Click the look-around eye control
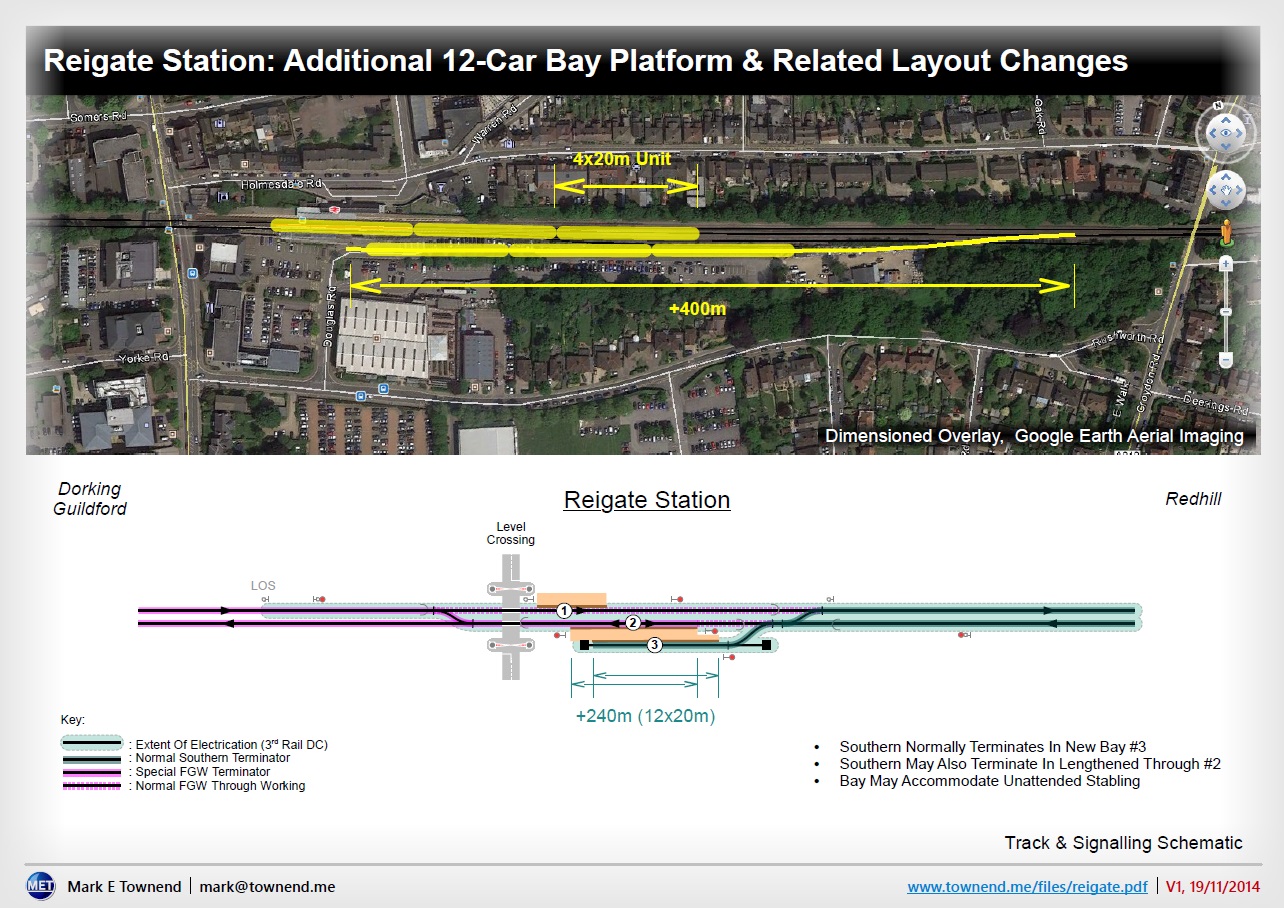The image size is (1284, 908). click(1226, 132)
